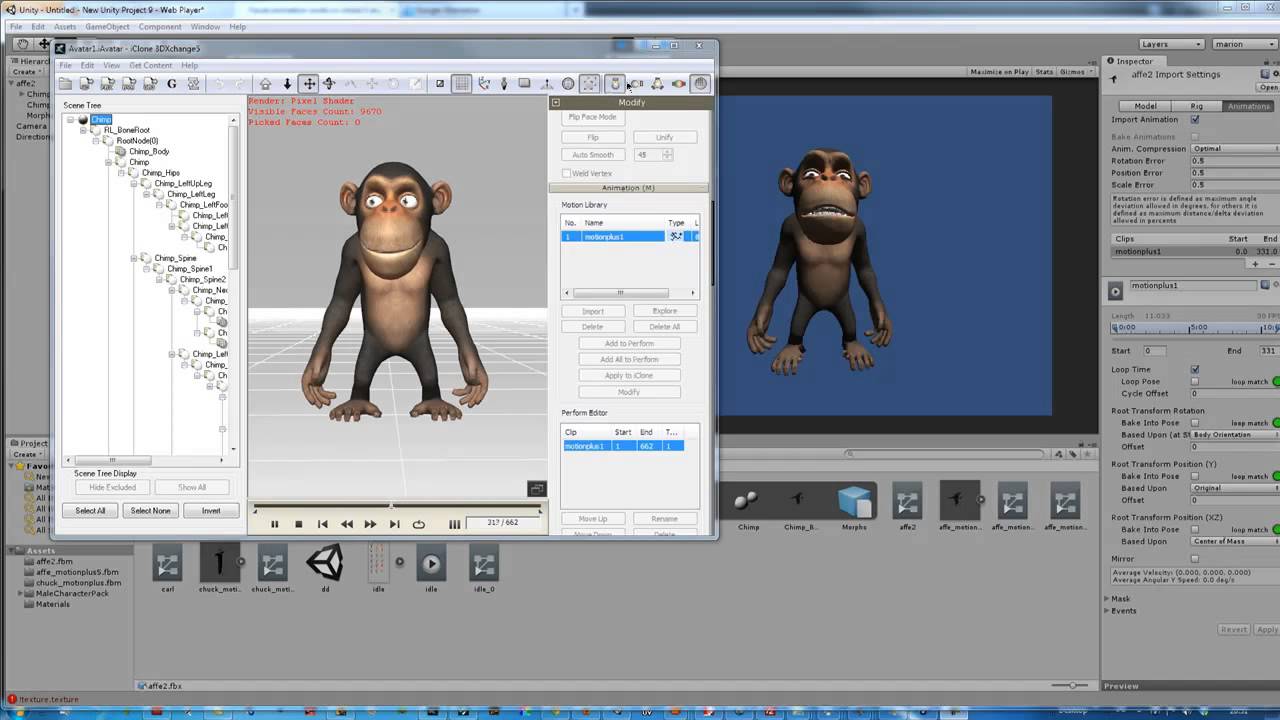Open Based Upon dropdown showing Body Orientation
The height and width of the screenshot is (720, 1280).
pos(1235,435)
